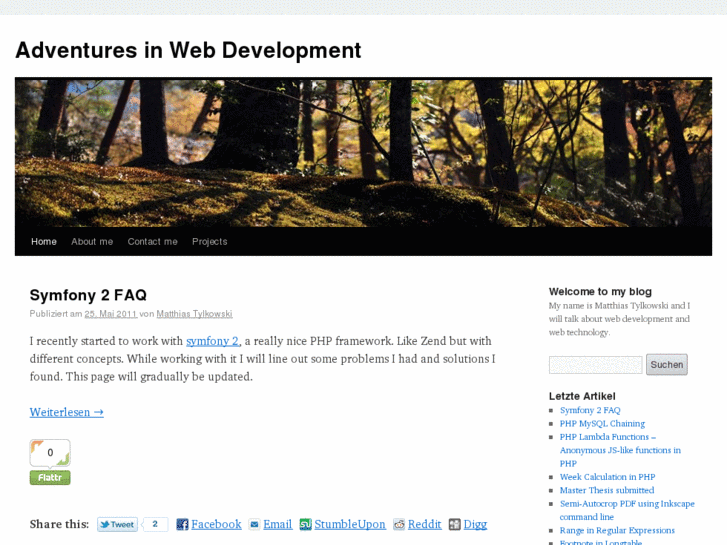This screenshot has height=545, width=727.
Task: Open the About me page
Action: point(92,241)
